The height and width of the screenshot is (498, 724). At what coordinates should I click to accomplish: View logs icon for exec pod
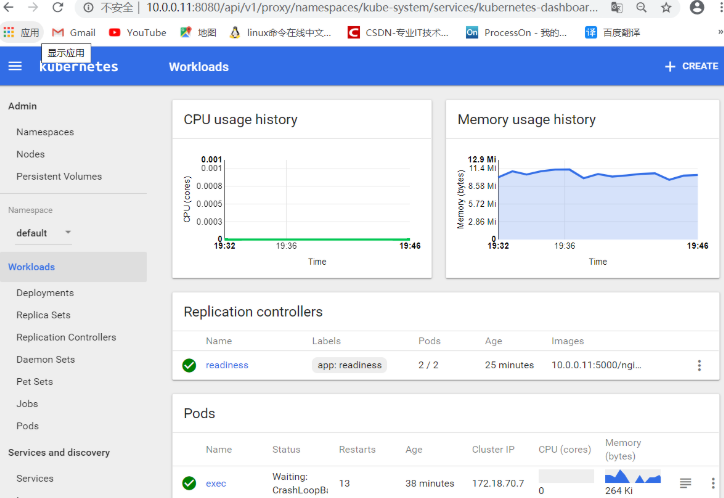(x=686, y=483)
